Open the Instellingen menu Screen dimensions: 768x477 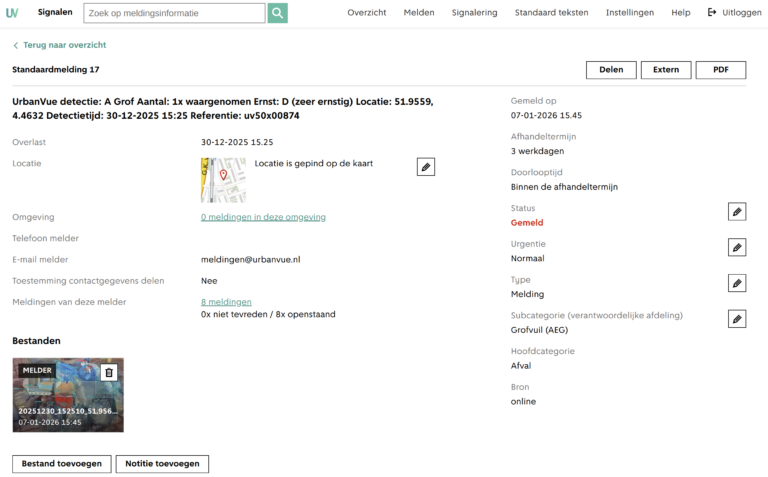[630, 13]
